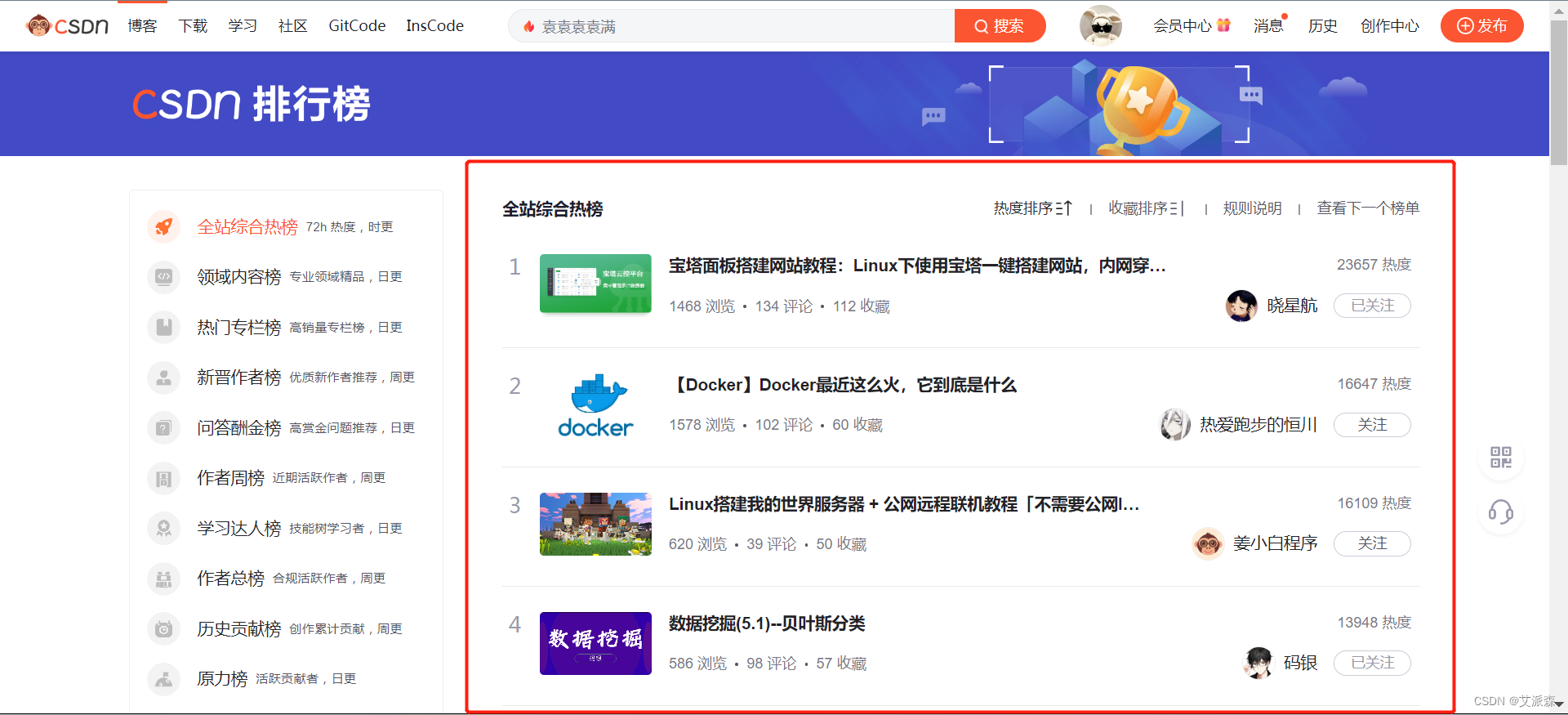The height and width of the screenshot is (715, 1568).
Task: Click the 搜索 search button
Action: (x=1000, y=26)
